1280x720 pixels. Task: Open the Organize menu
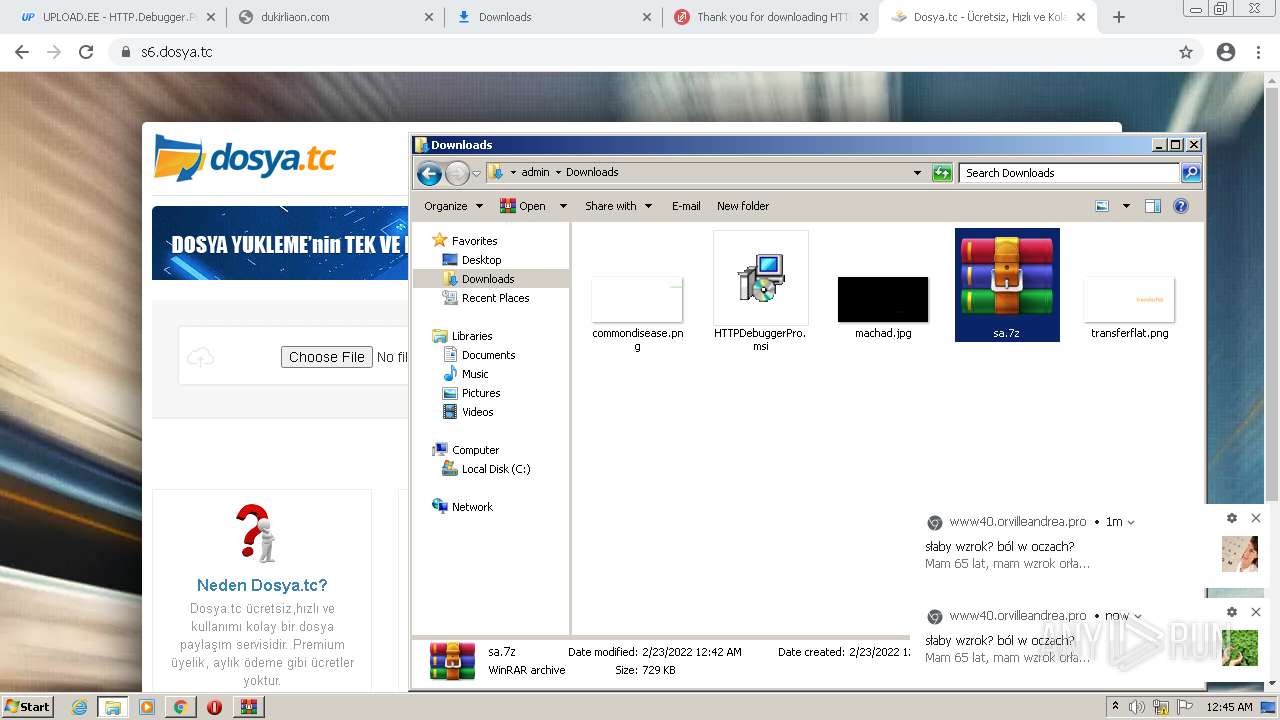click(453, 206)
